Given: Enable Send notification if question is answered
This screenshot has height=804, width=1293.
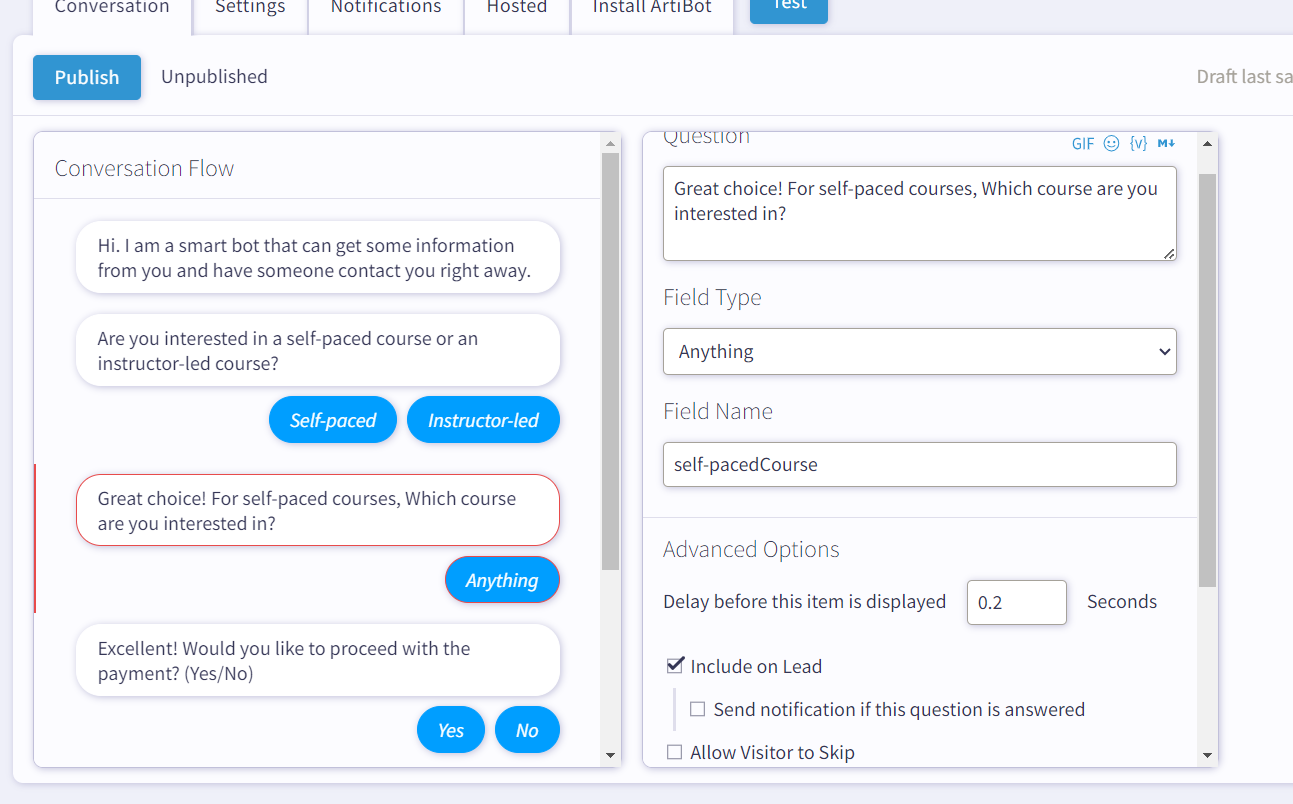Looking at the screenshot, I should [x=697, y=709].
